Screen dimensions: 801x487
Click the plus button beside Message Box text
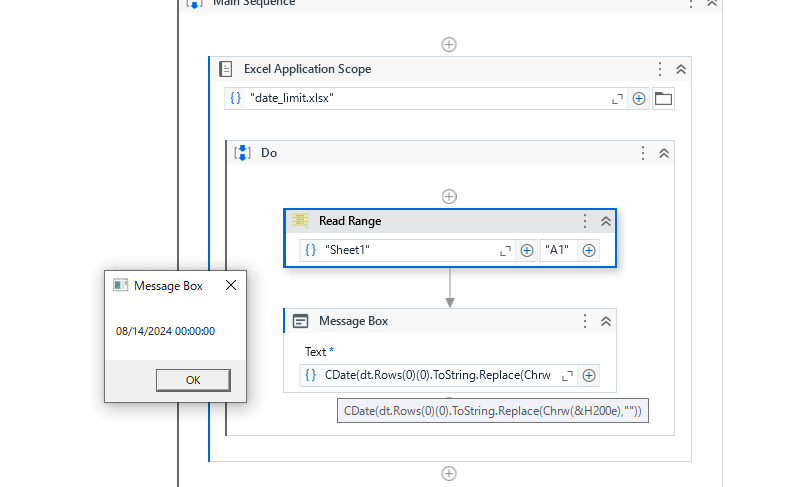coord(588,376)
